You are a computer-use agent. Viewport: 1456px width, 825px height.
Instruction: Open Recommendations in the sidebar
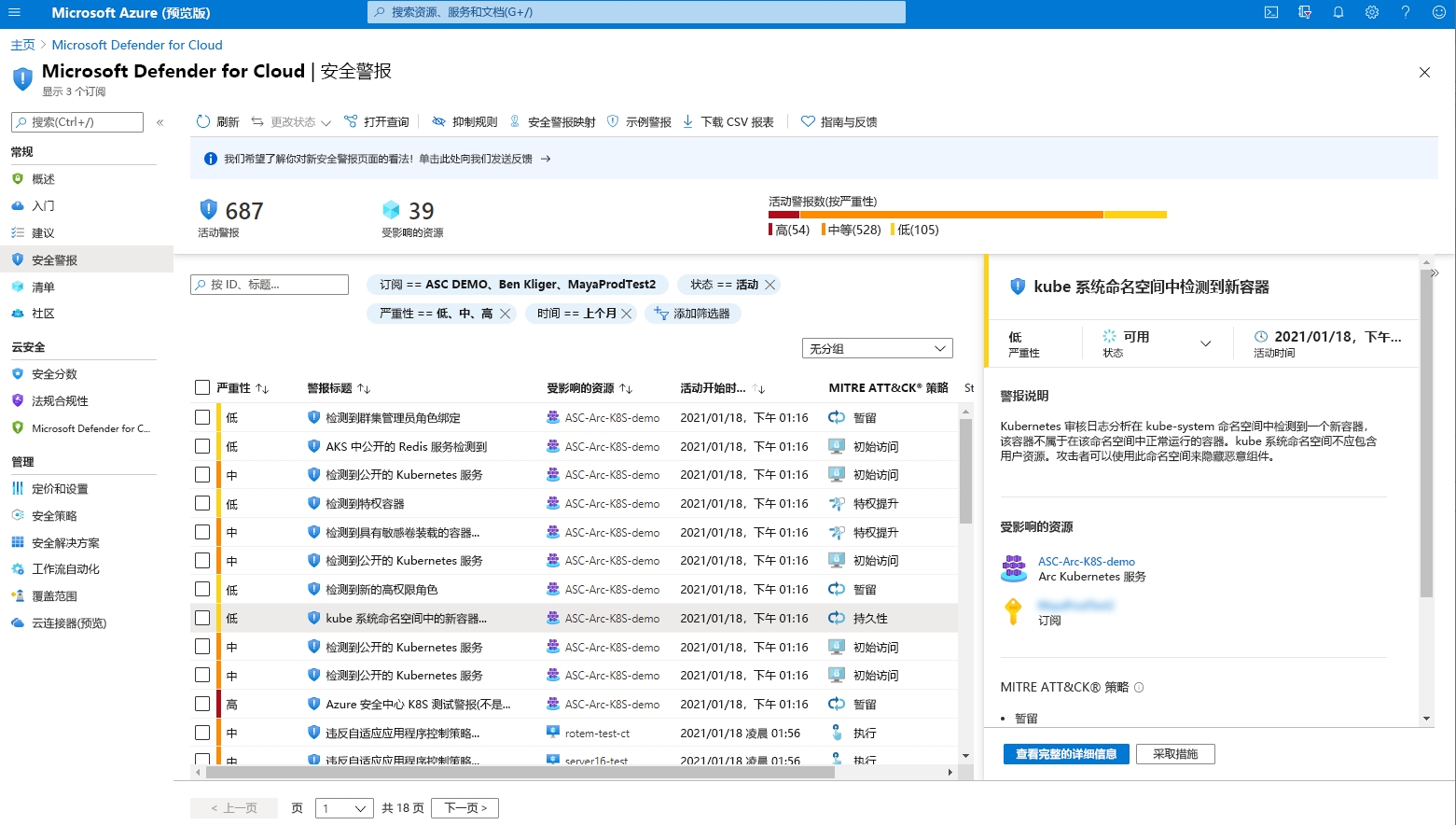click(43, 233)
